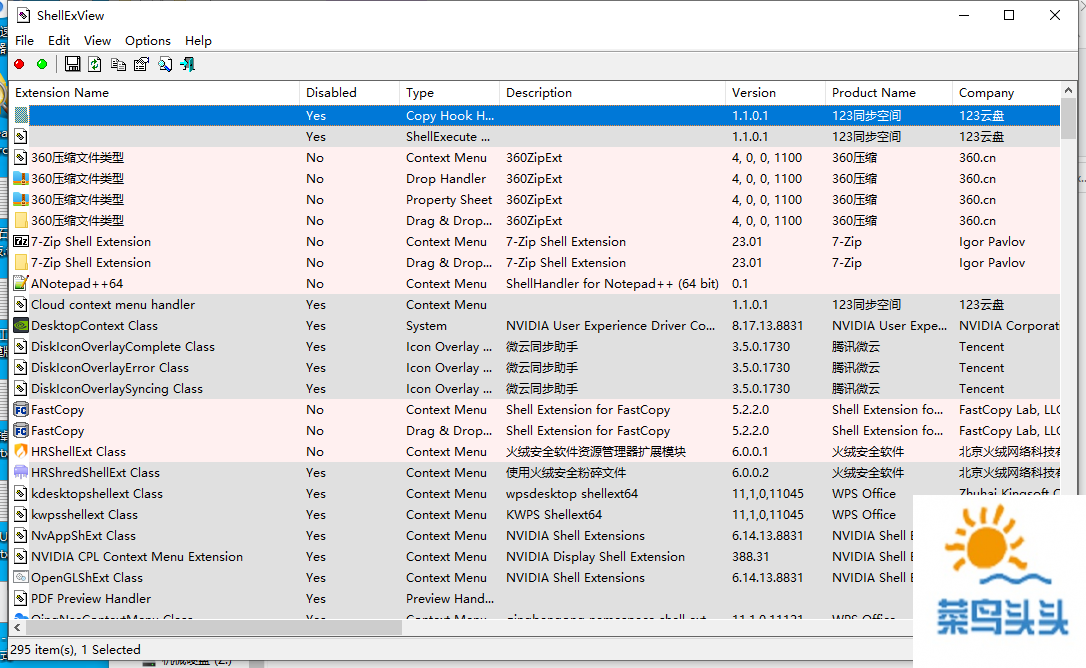Image resolution: width=1086 pixels, height=668 pixels.
Task: Sort by the Description column header
Action: [x=612, y=93]
